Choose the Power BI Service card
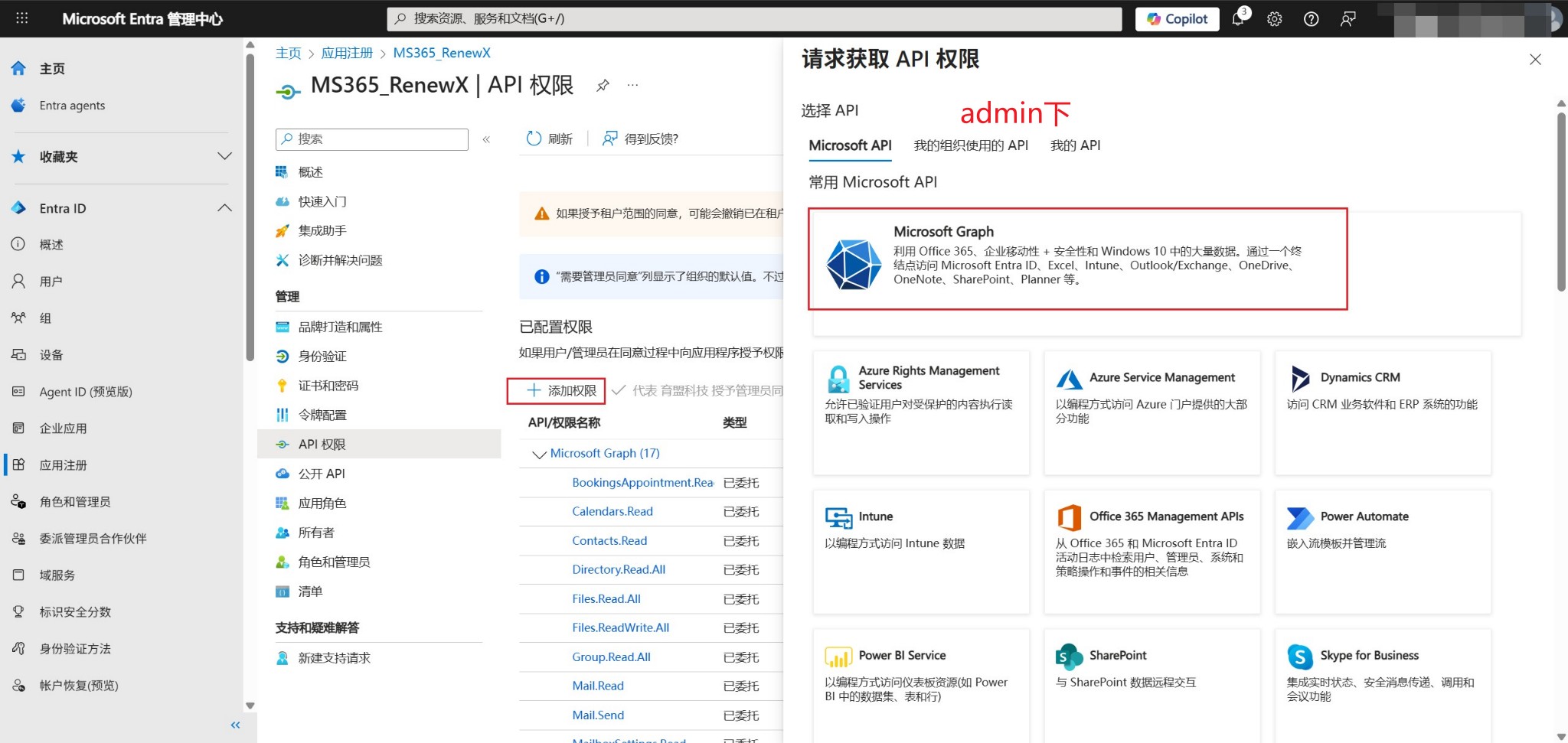Screen dimensions: 1568x743 coord(921,686)
